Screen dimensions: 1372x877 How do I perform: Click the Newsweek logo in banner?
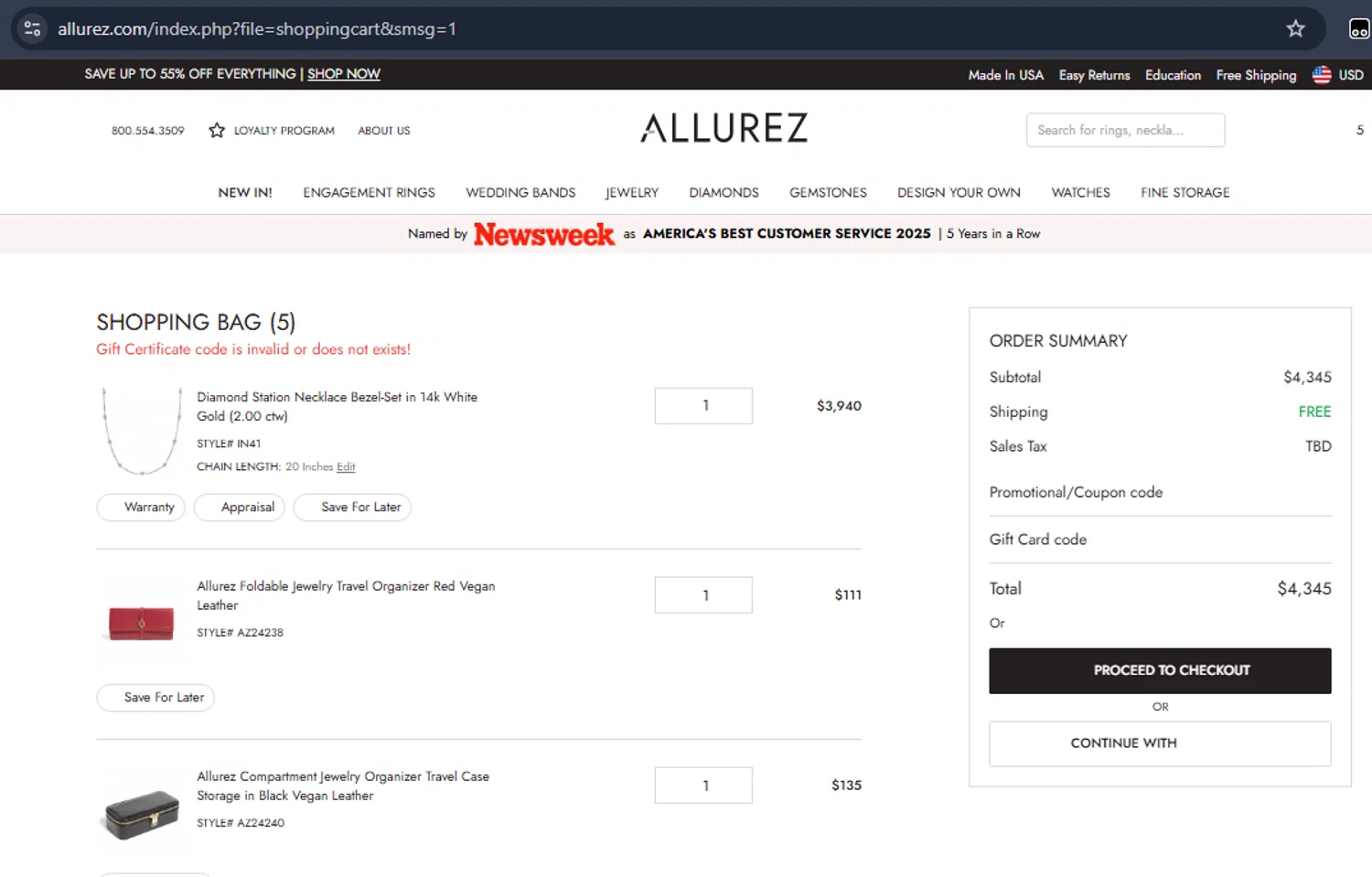click(x=544, y=234)
